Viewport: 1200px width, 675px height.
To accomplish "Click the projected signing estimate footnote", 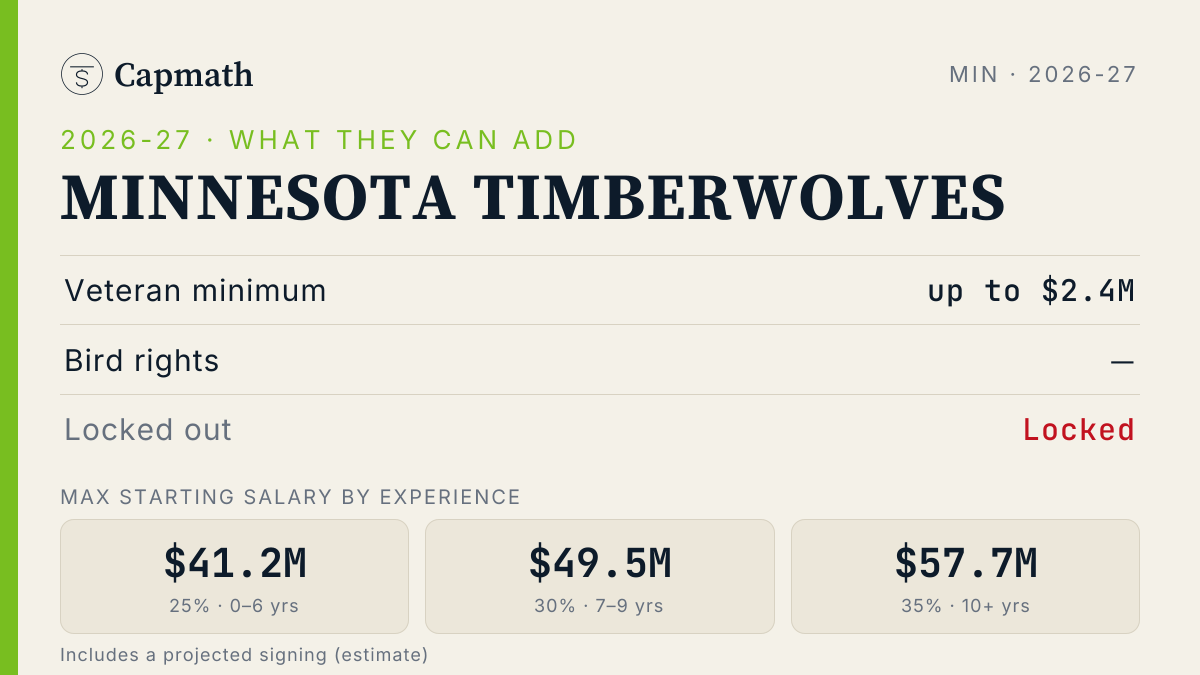I will coord(244,655).
